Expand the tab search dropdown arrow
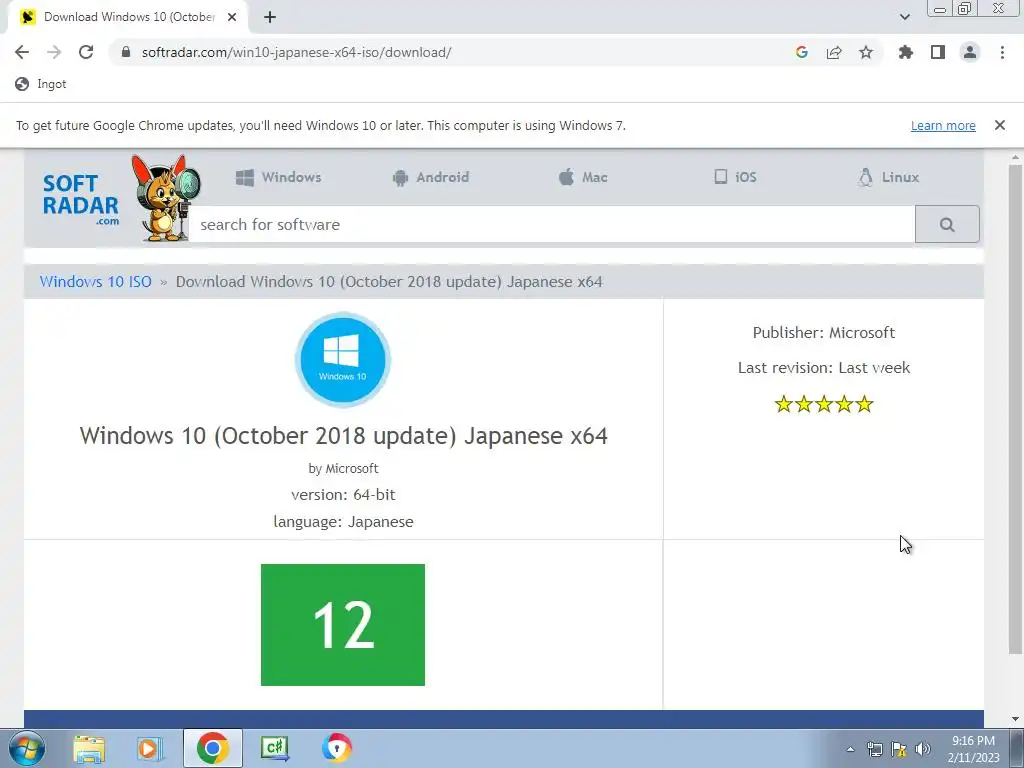The width and height of the screenshot is (1024, 768). [904, 17]
